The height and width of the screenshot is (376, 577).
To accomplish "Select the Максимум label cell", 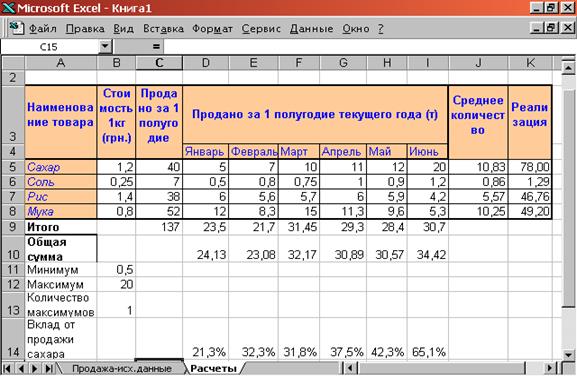I will tap(61, 284).
